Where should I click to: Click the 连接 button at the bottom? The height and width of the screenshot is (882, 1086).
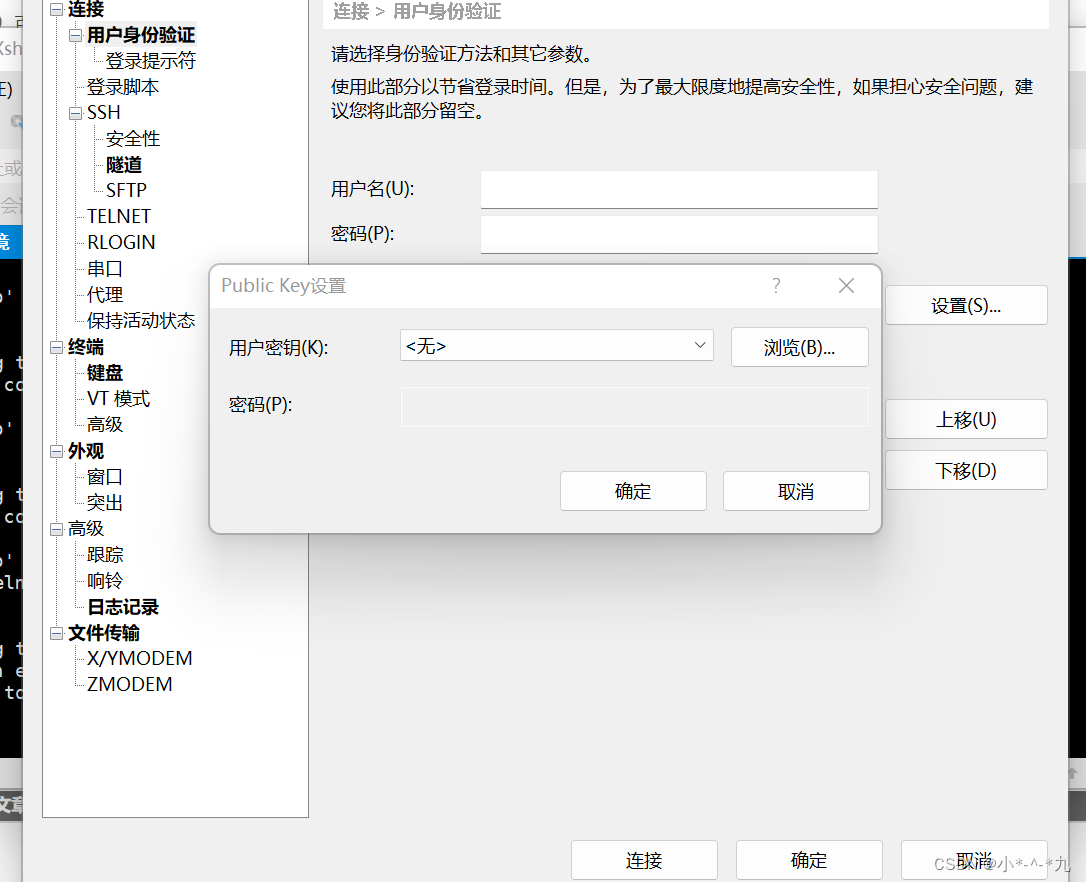pos(644,860)
